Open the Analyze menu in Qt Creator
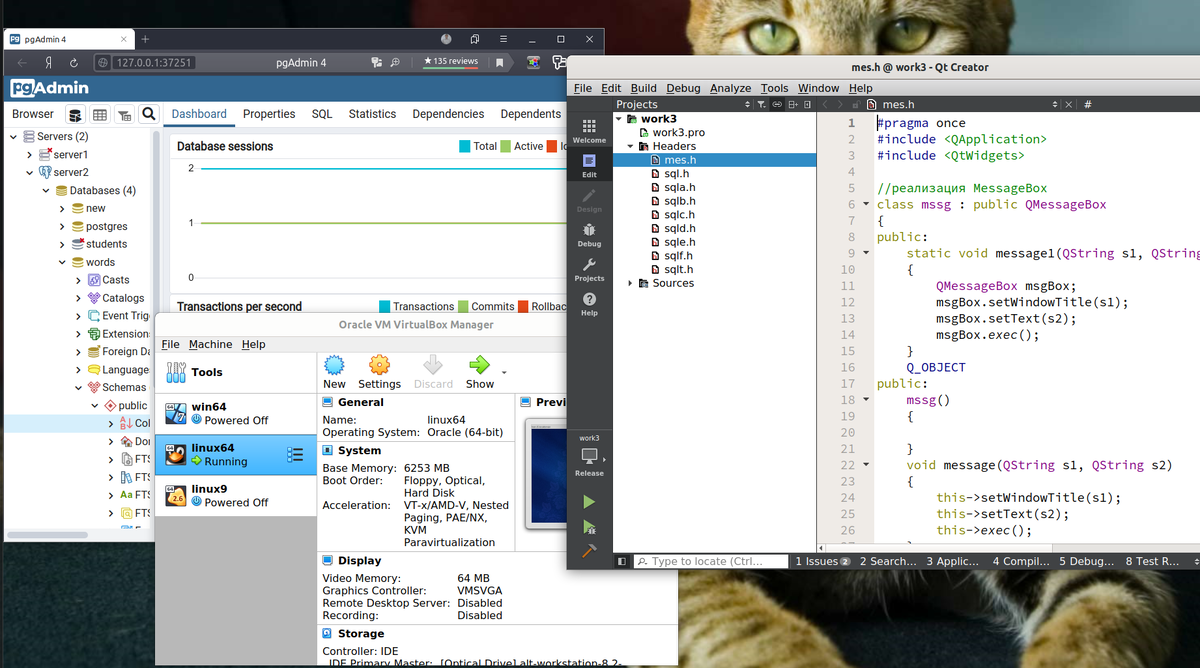 tap(730, 88)
